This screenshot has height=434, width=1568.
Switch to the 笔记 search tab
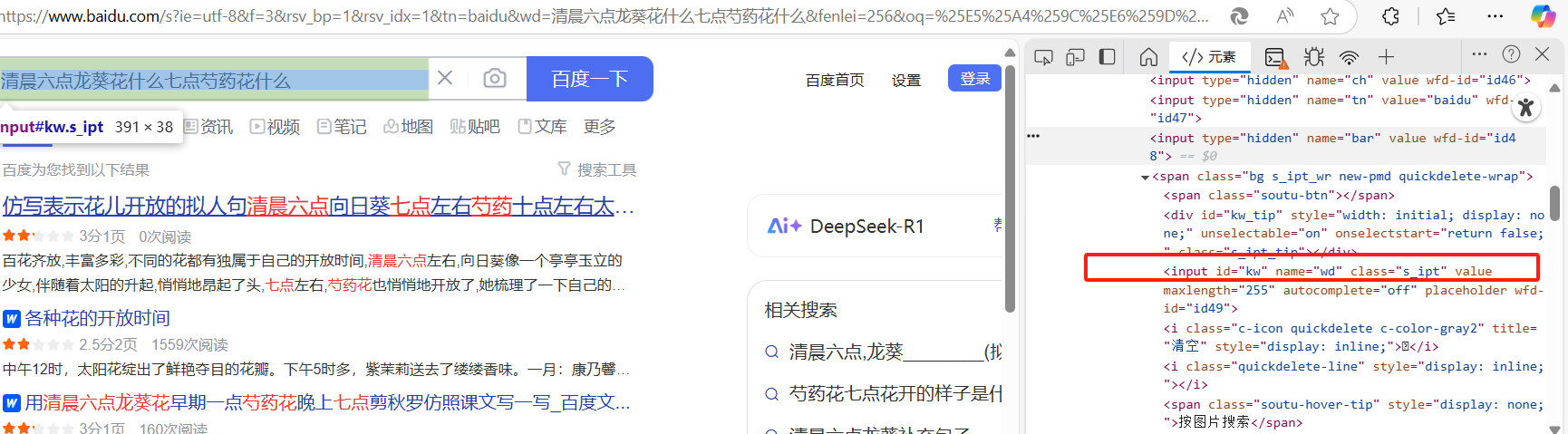[x=342, y=127]
